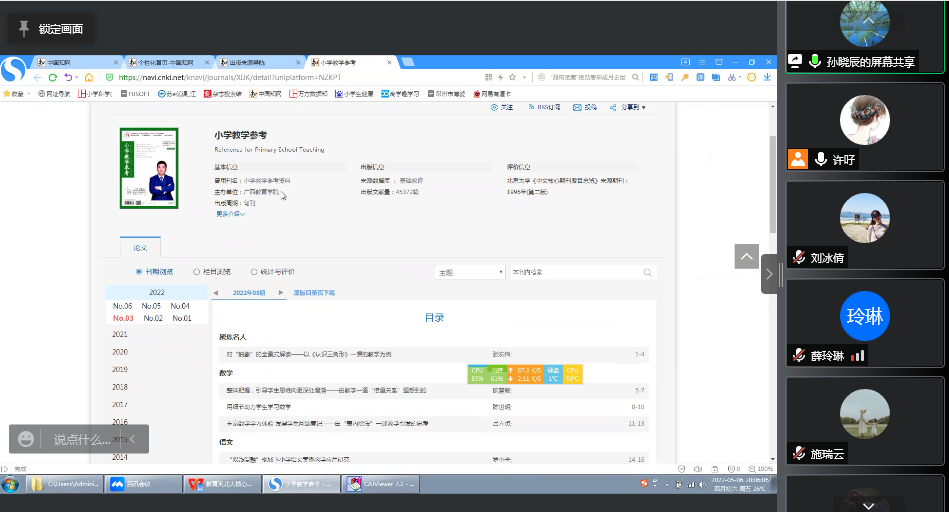Click the 小学教学参考 journal cover thumbnail
This screenshot has width=949, height=512.
pyautogui.click(x=148, y=168)
